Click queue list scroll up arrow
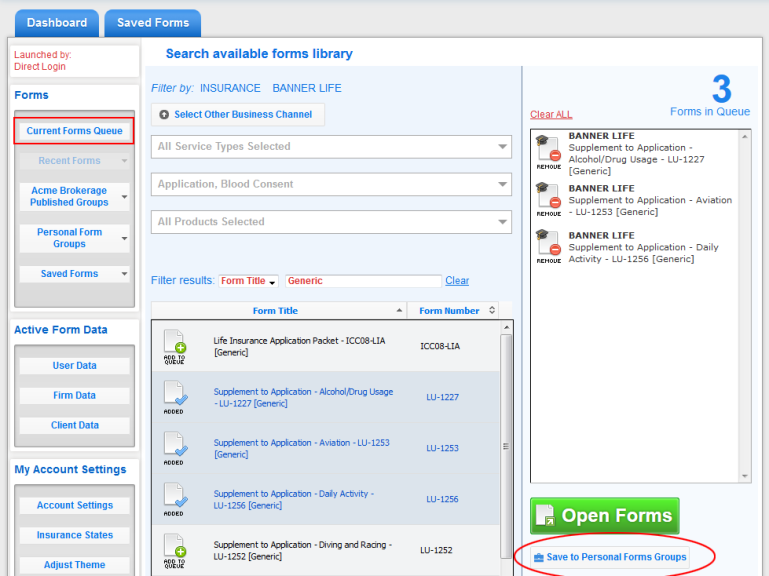The image size is (769, 576). pos(745,136)
